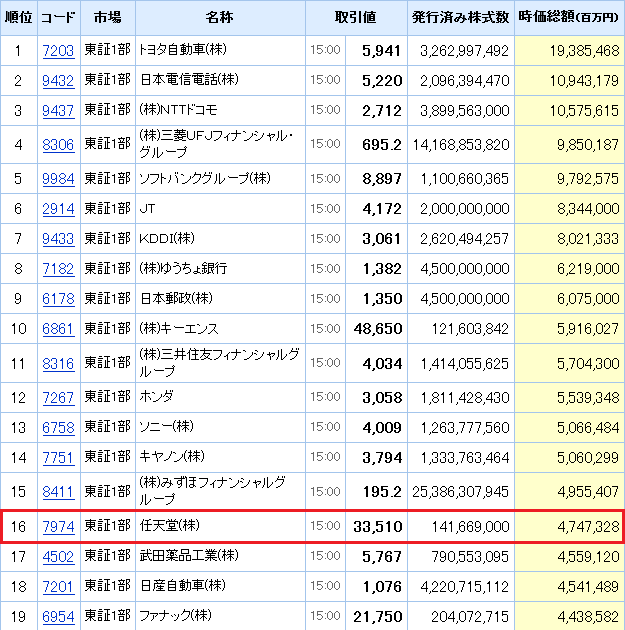
Task: Select the name KDDI(株)
Action: (167, 238)
